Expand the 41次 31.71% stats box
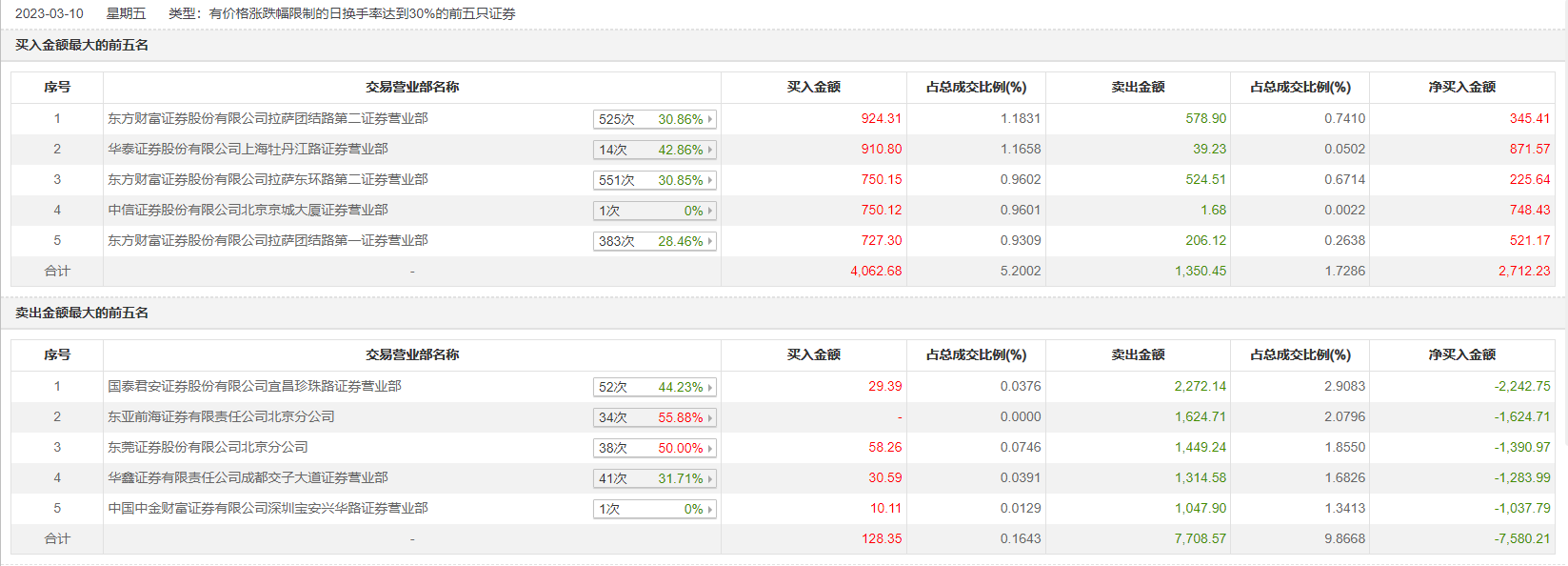This screenshot has height=566, width=1568. pos(654,478)
